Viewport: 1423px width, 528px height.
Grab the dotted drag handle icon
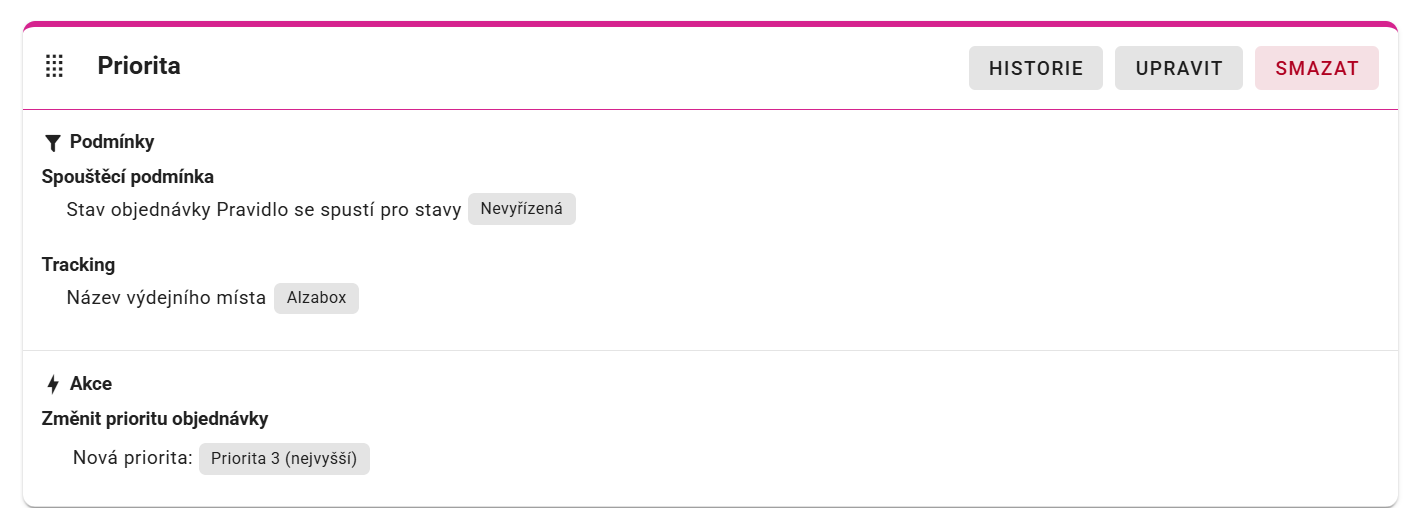point(55,67)
